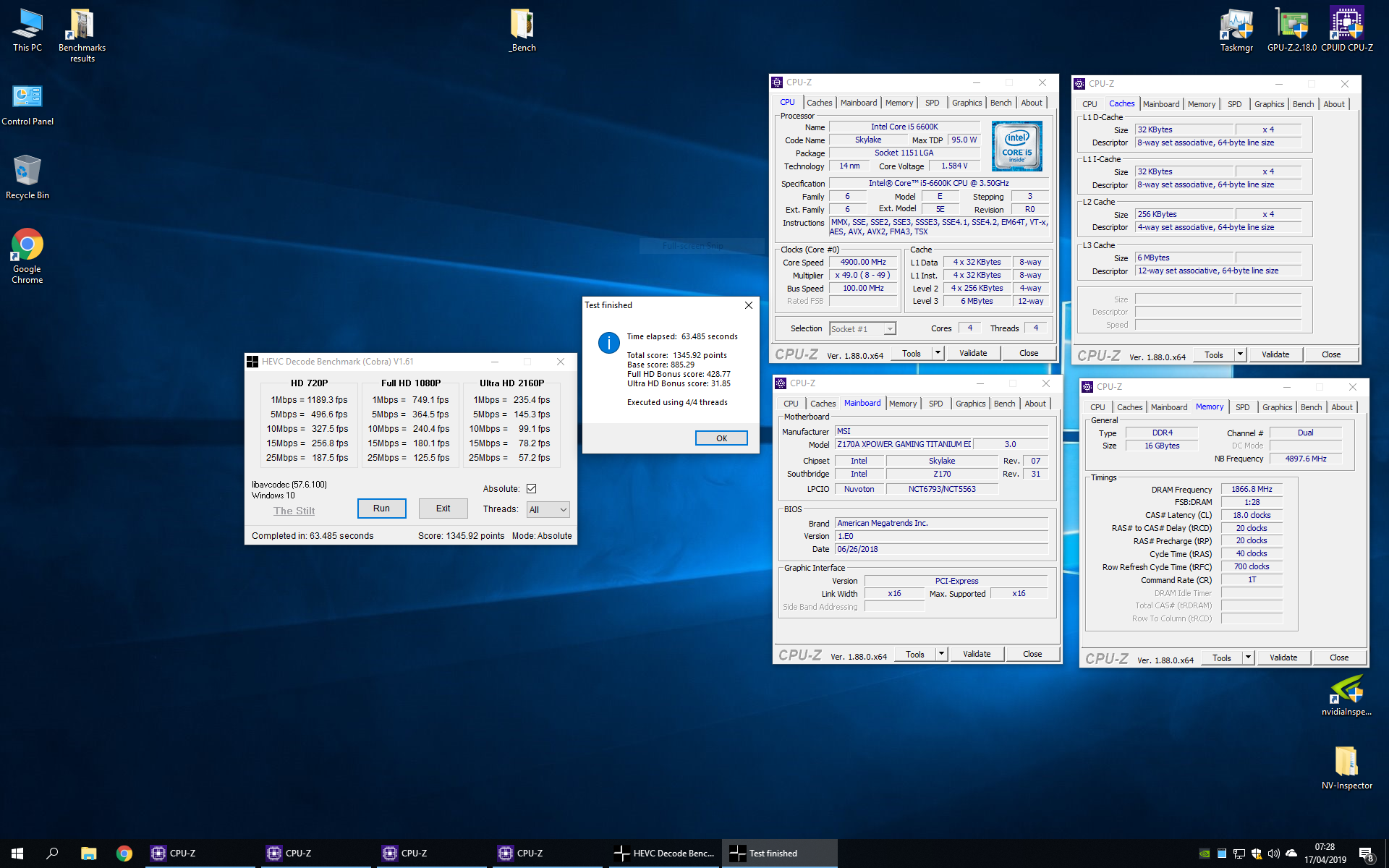This screenshot has height=868, width=1389.
Task: Select Mainboard tab in Caches window
Action: pyautogui.click(x=1161, y=104)
